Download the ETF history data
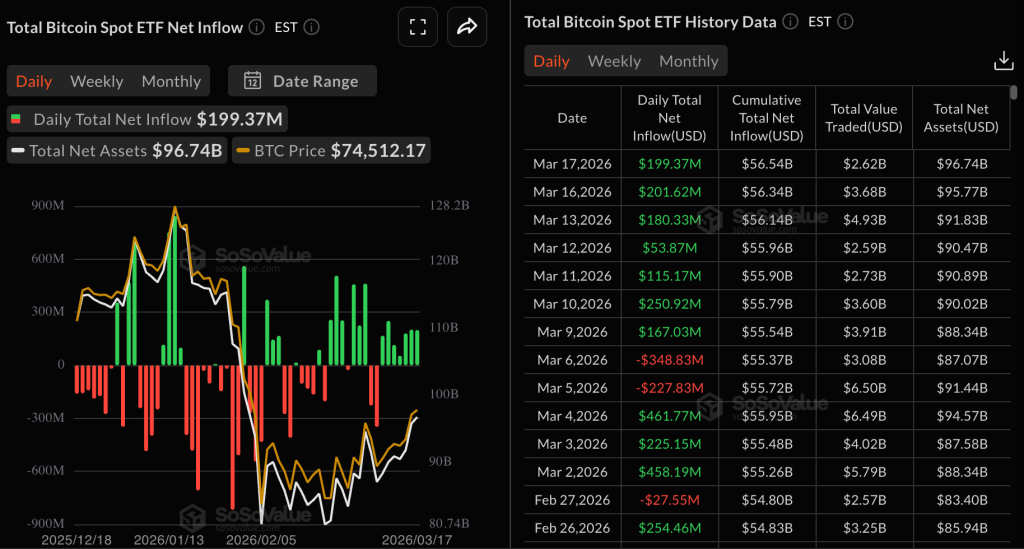This screenshot has height=549, width=1024. (x=1003, y=61)
